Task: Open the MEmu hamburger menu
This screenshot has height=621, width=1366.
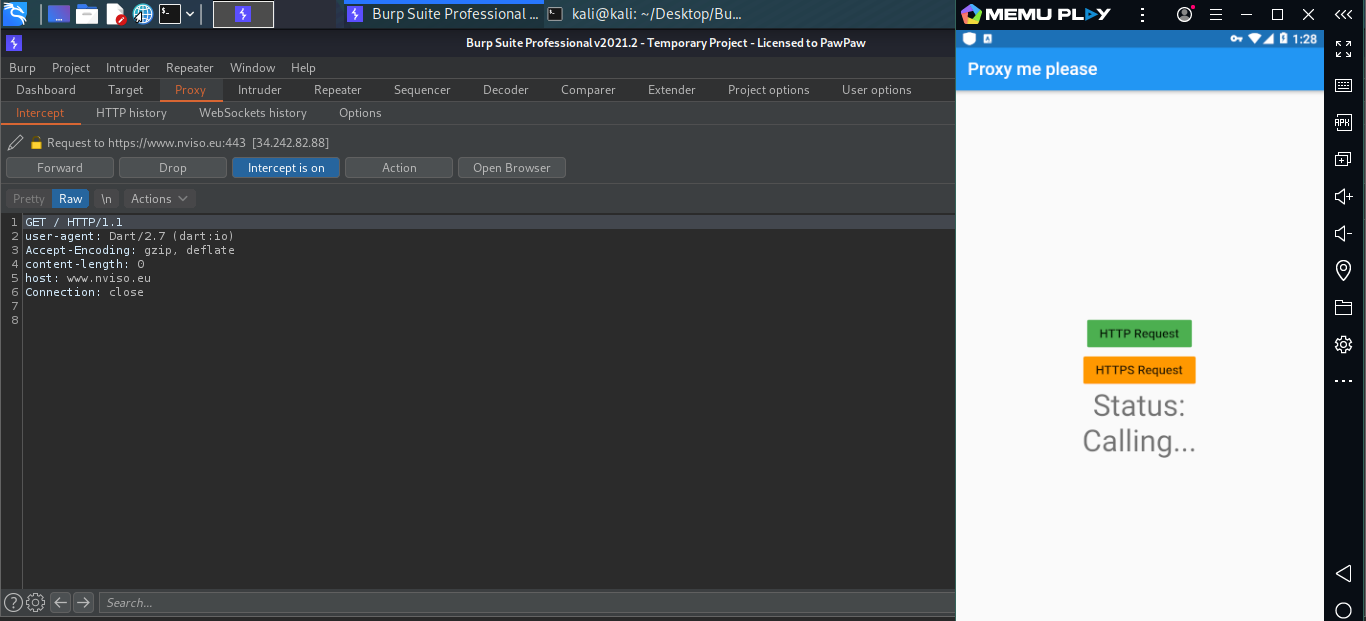Action: point(1216,15)
